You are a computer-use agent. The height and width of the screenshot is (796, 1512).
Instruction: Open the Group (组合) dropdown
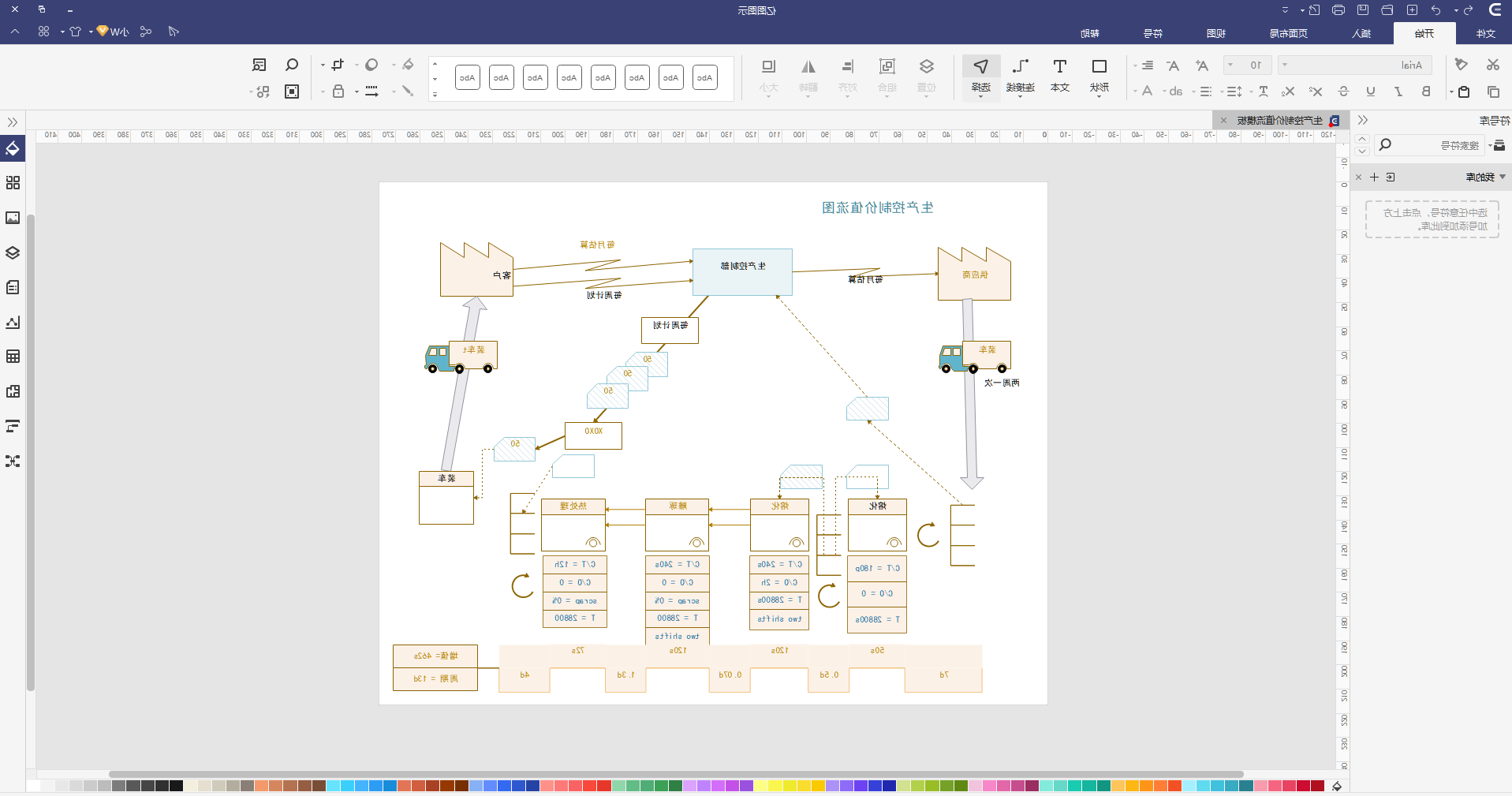[887, 77]
